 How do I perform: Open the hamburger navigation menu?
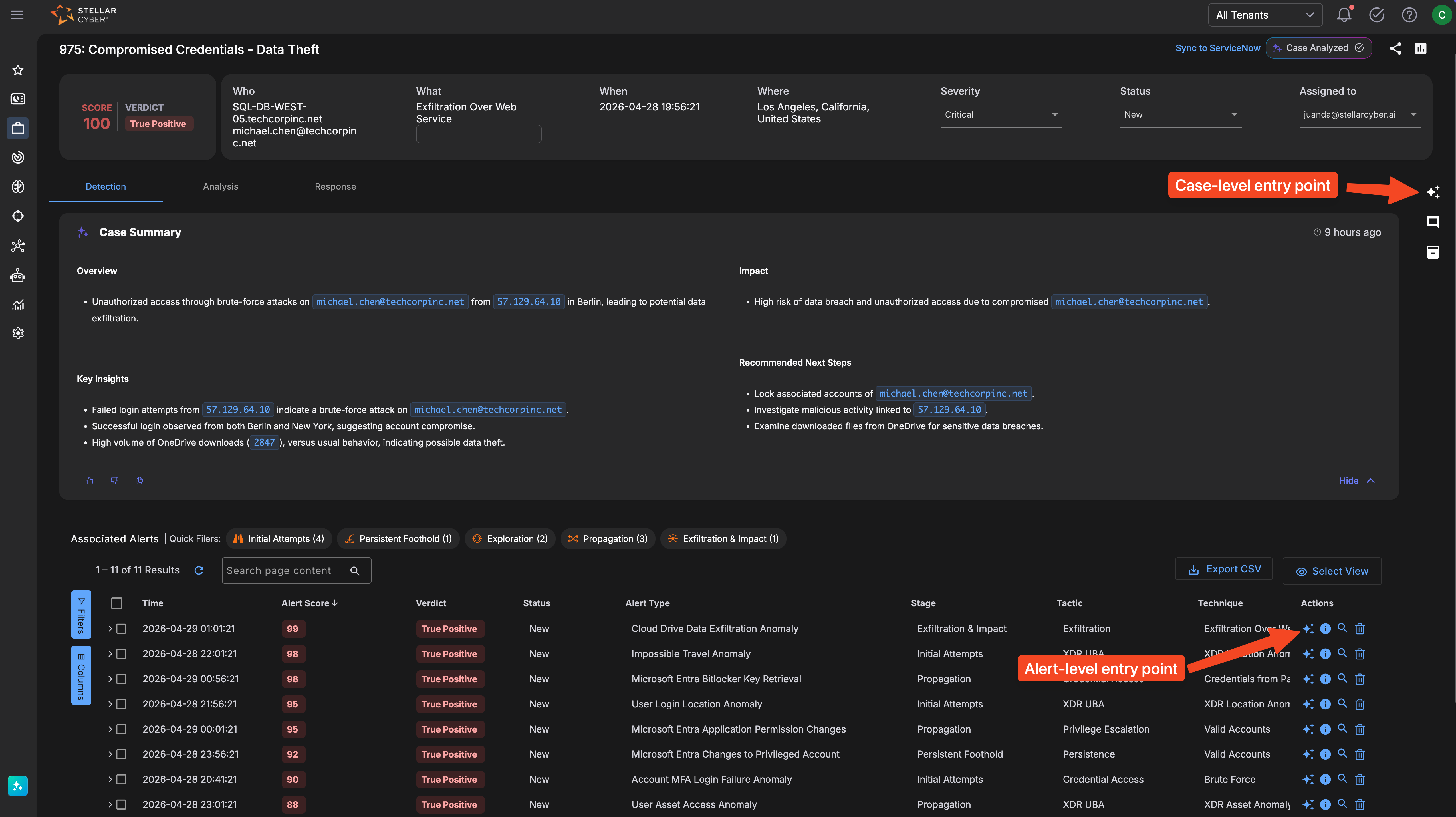tap(17, 15)
